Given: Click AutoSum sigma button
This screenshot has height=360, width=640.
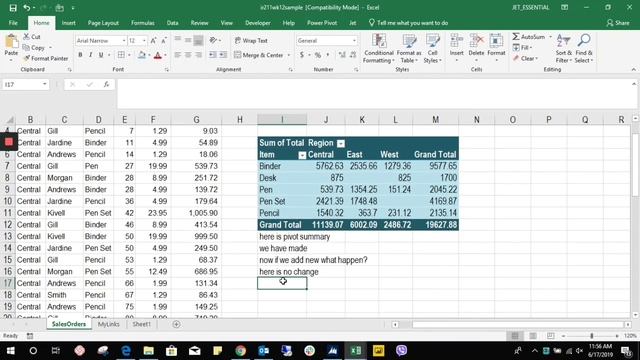Looking at the screenshot, I should coord(529,37).
